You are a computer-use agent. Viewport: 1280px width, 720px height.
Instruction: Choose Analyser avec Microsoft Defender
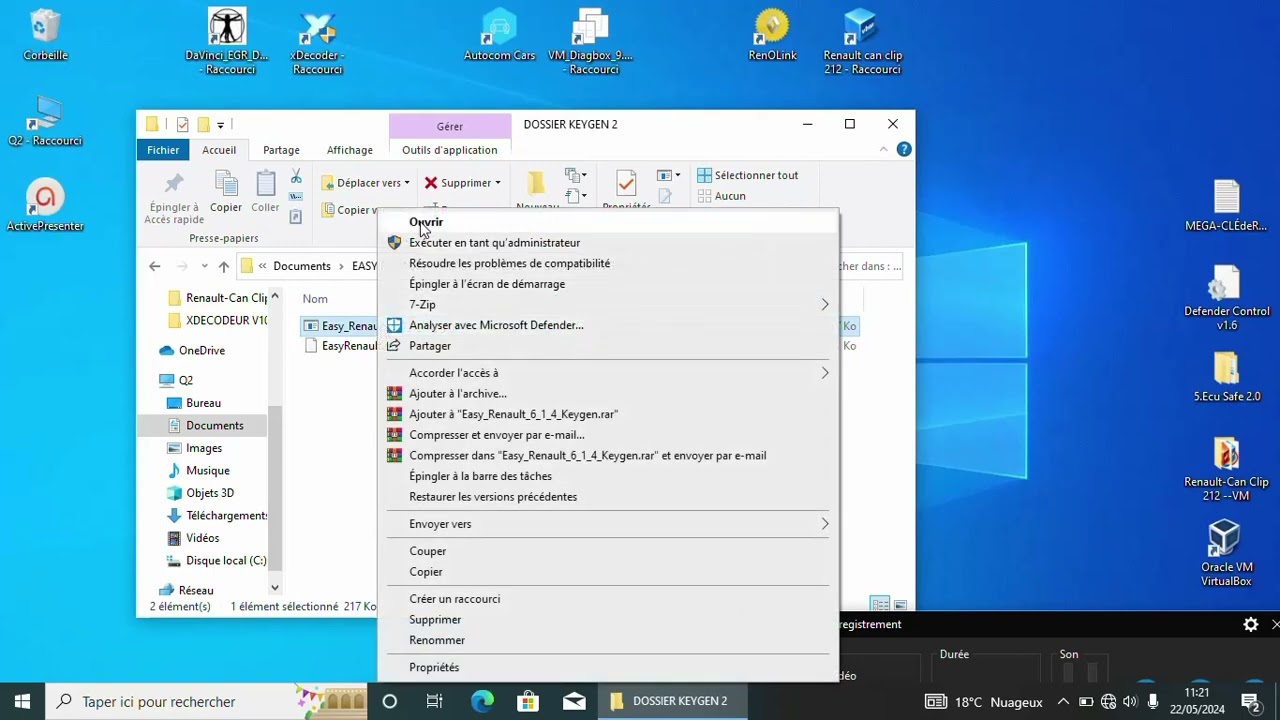pyautogui.click(x=608, y=325)
